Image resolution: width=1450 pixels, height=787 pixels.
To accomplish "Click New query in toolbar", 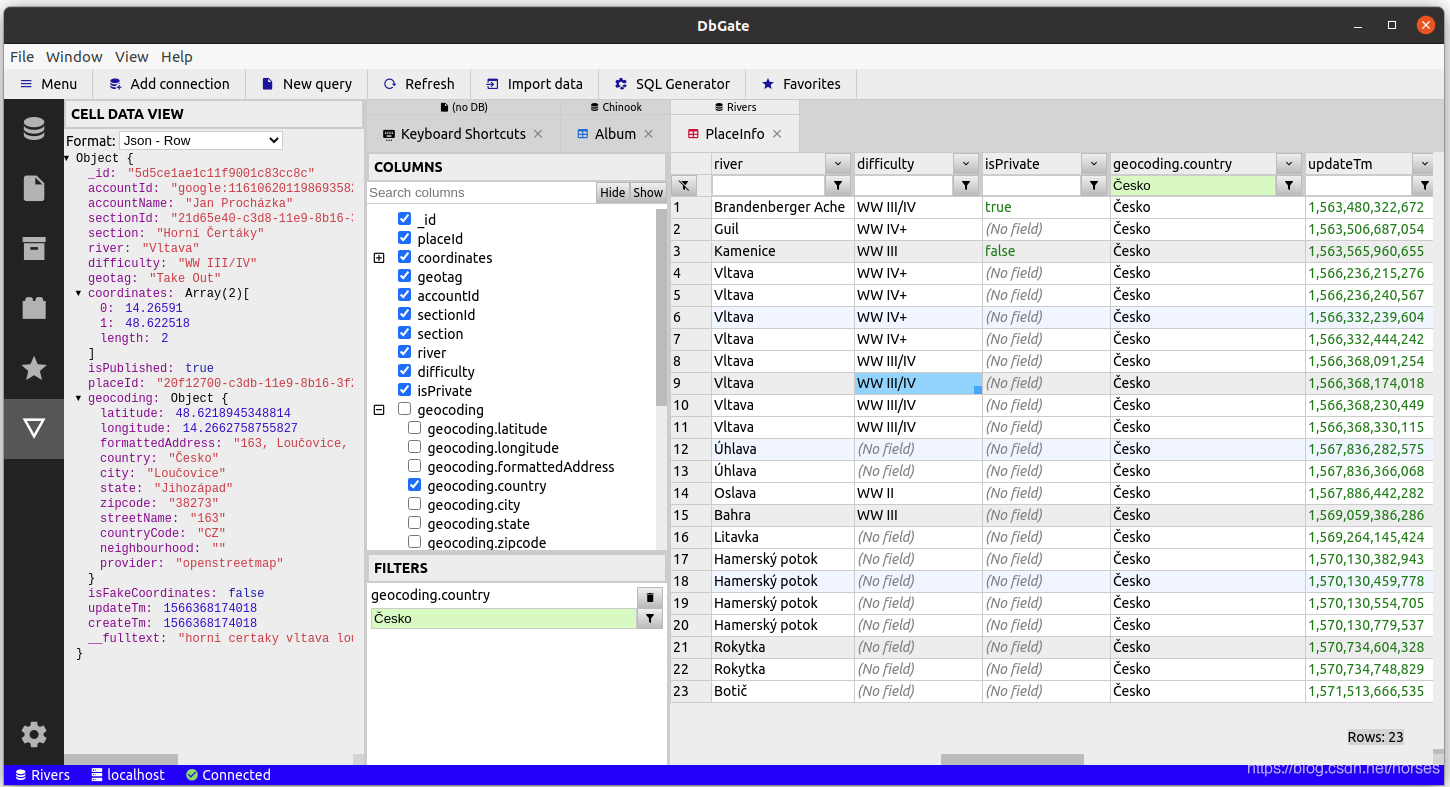I will click(x=306, y=84).
